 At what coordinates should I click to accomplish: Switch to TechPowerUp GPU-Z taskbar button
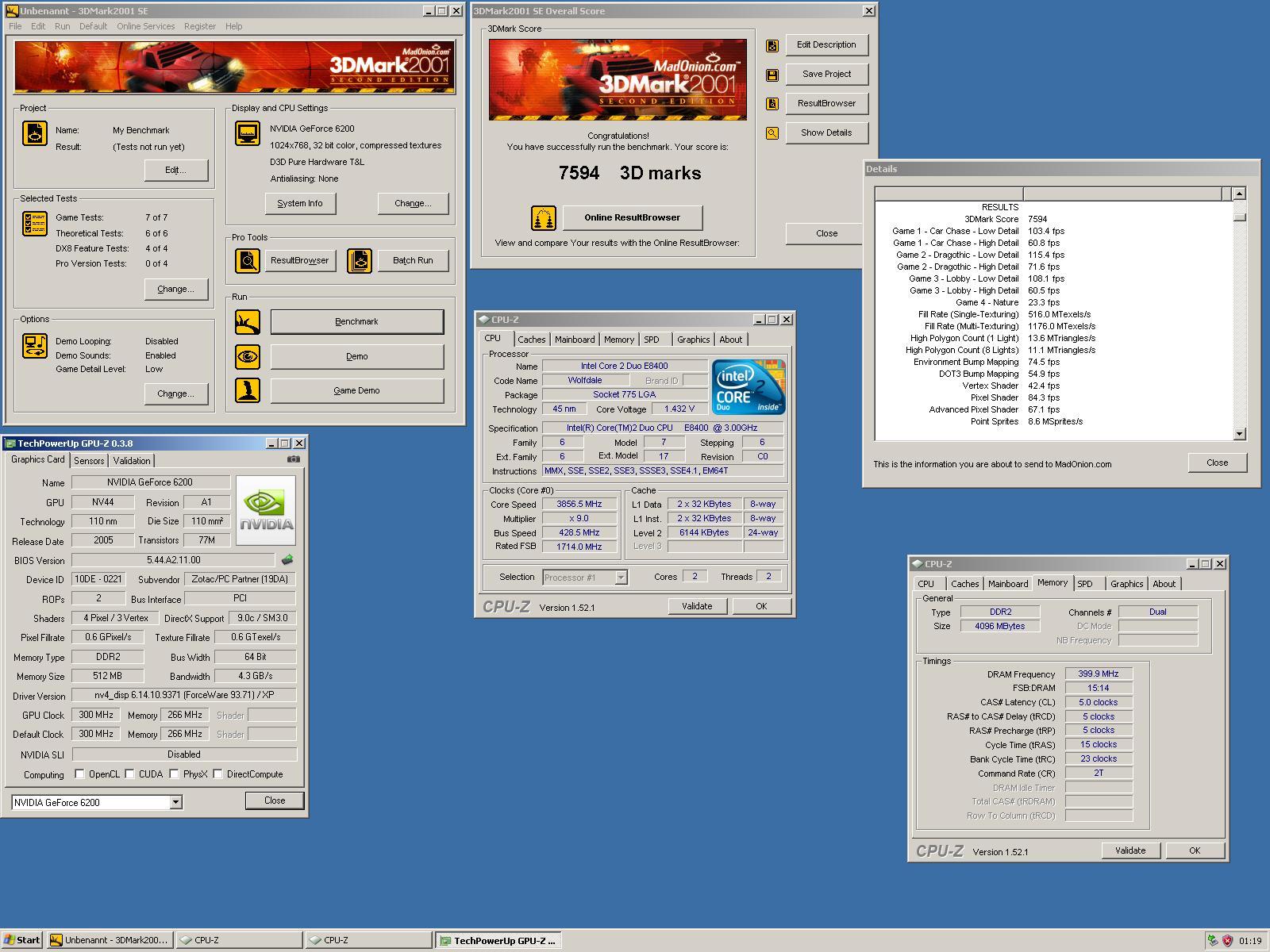[x=499, y=940]
